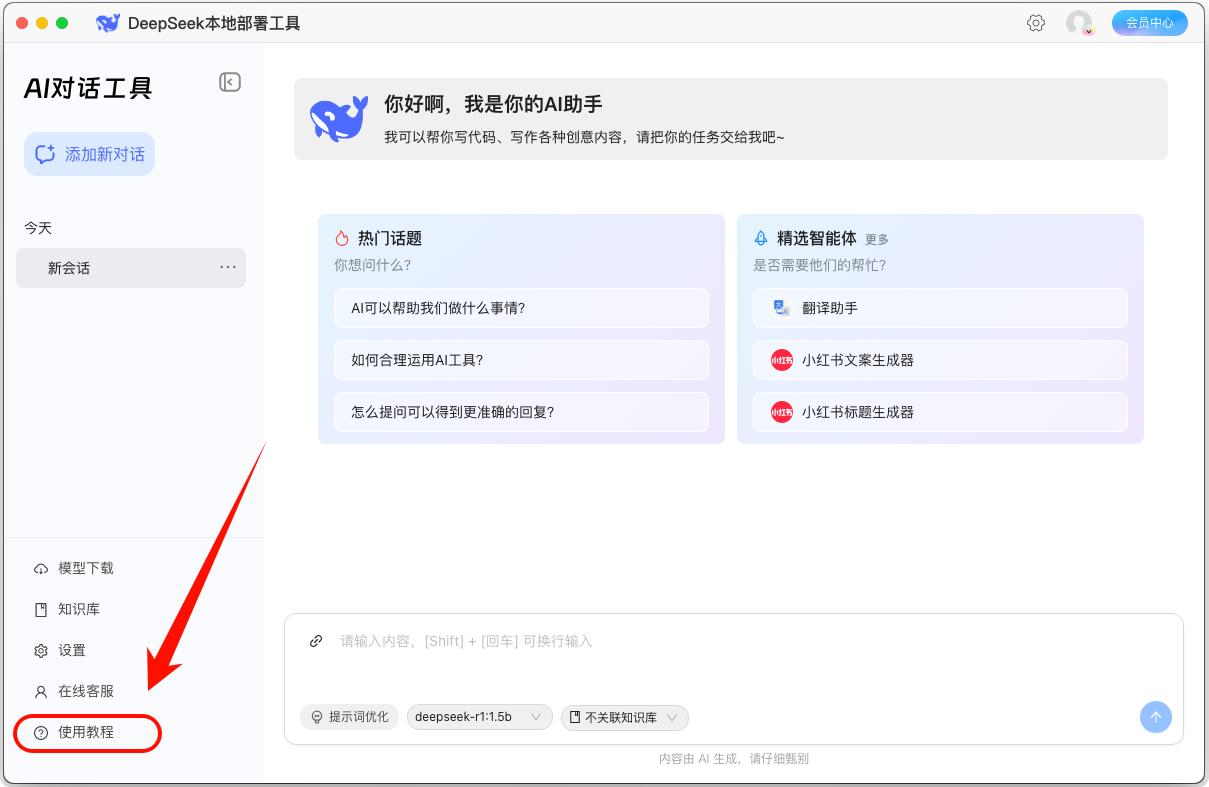Screen dimensions: 1209x787
Task: Click the chat icon on 添加新对话
Action: click(x=45, y=154)
